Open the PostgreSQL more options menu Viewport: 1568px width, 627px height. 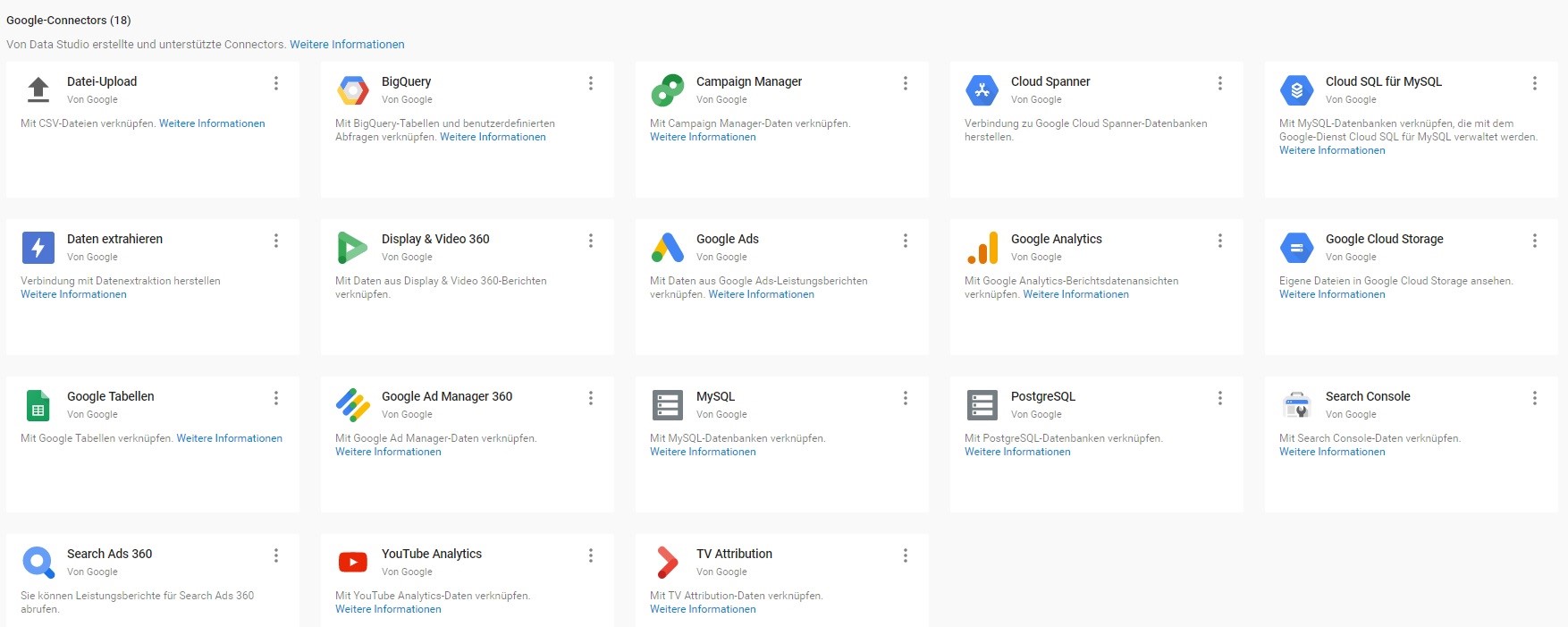pos(1220,398)
